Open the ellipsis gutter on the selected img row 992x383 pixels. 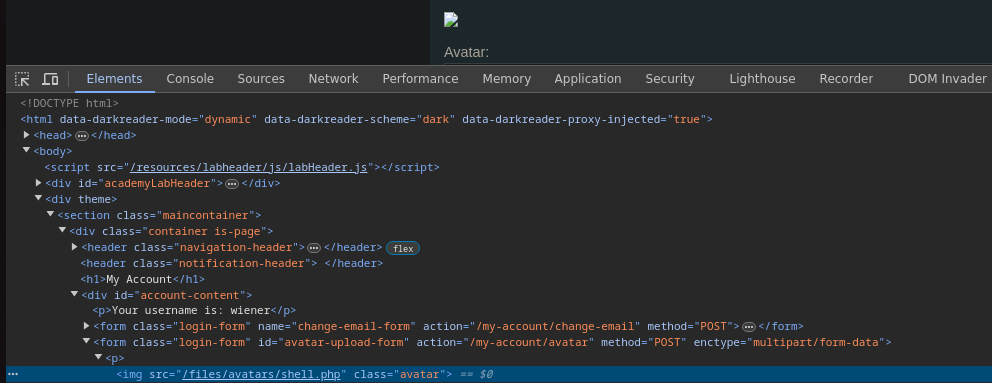(x=13, y=374)
